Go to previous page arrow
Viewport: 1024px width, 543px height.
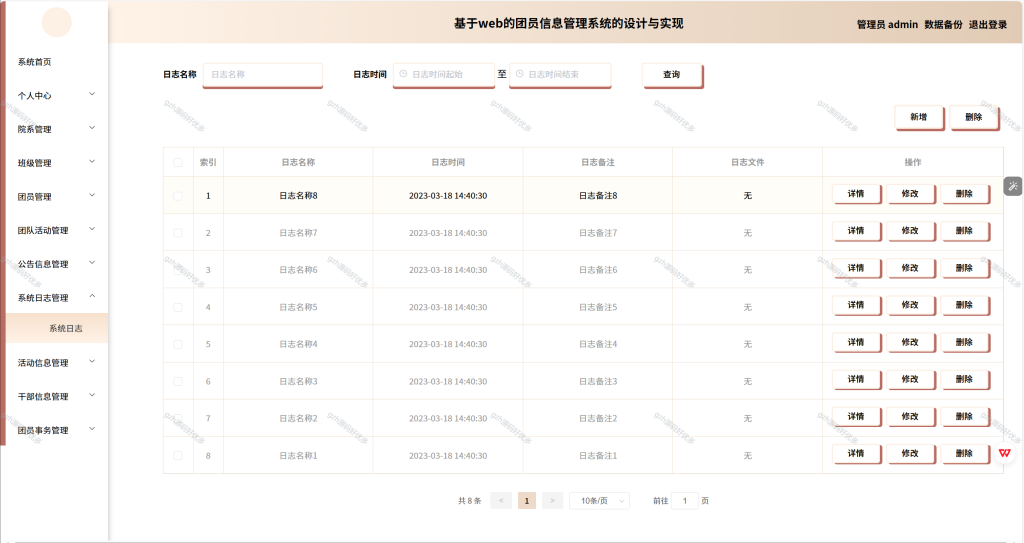(x=501, y=501)
